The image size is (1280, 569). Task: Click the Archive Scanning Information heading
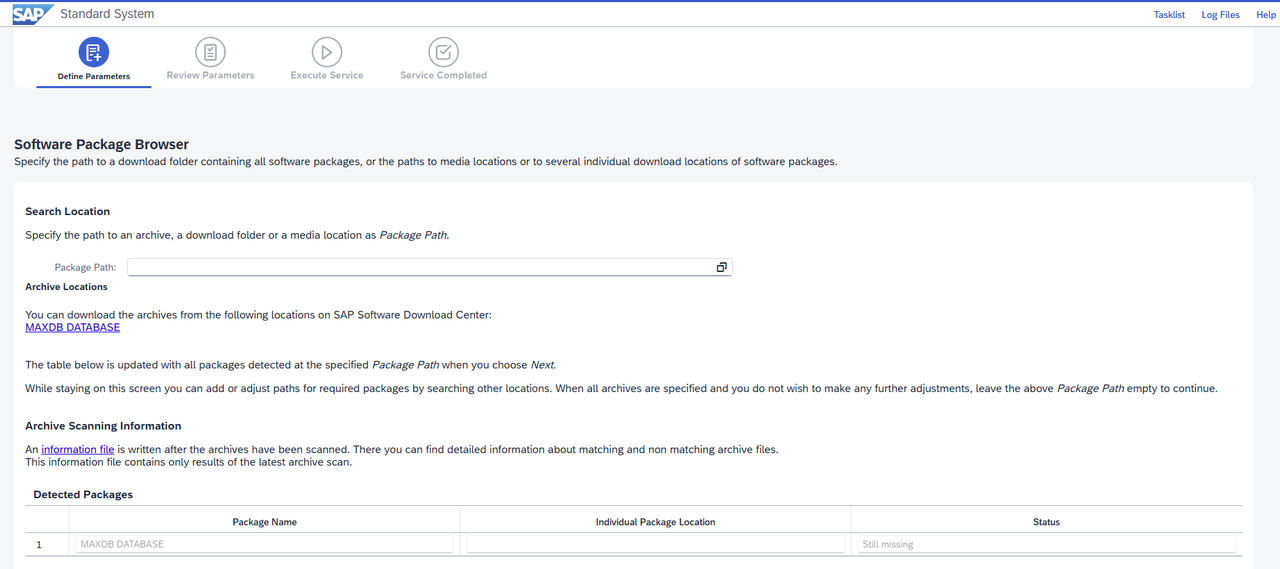103,425
